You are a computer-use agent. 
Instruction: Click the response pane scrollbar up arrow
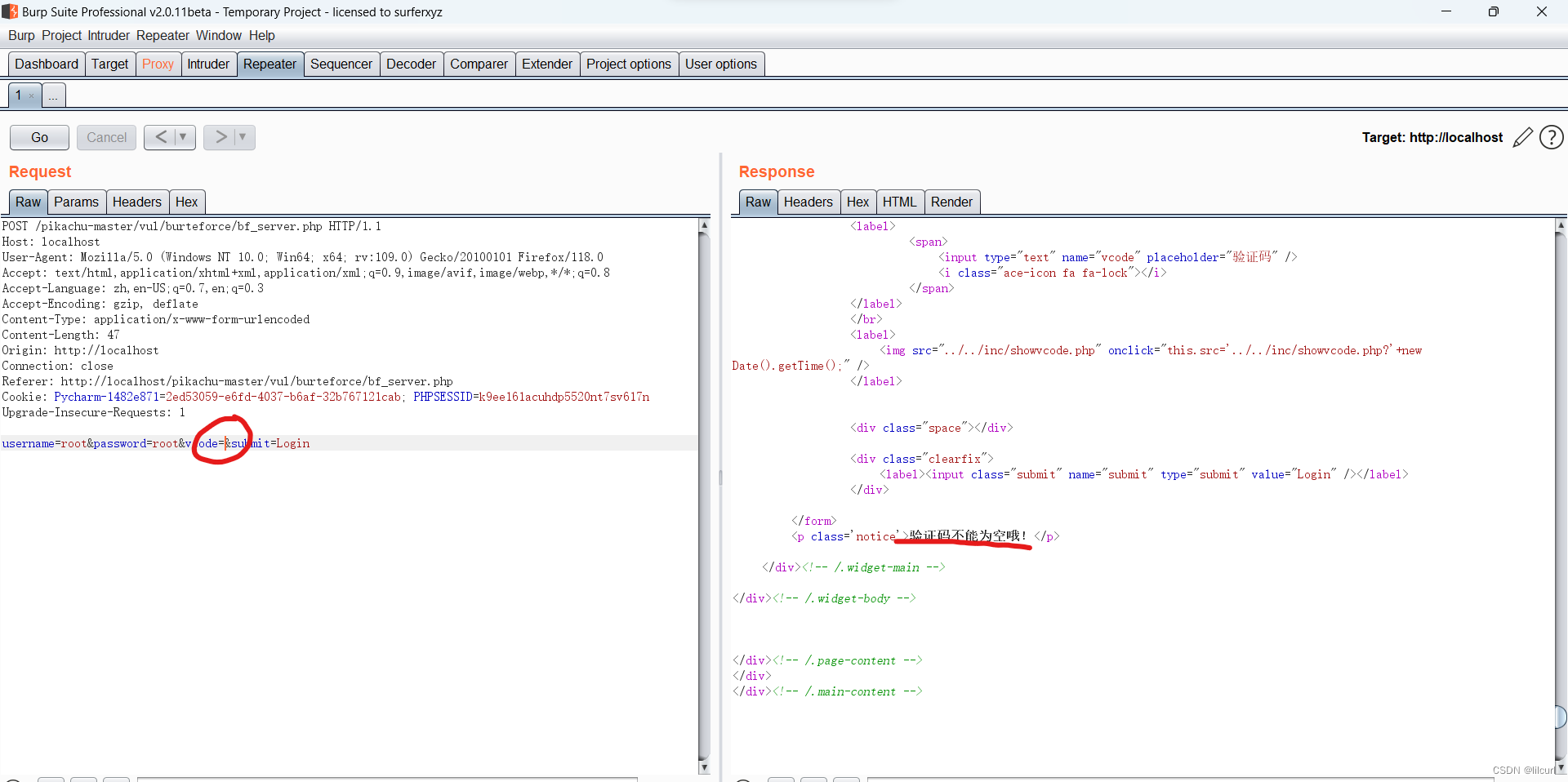1561,224
